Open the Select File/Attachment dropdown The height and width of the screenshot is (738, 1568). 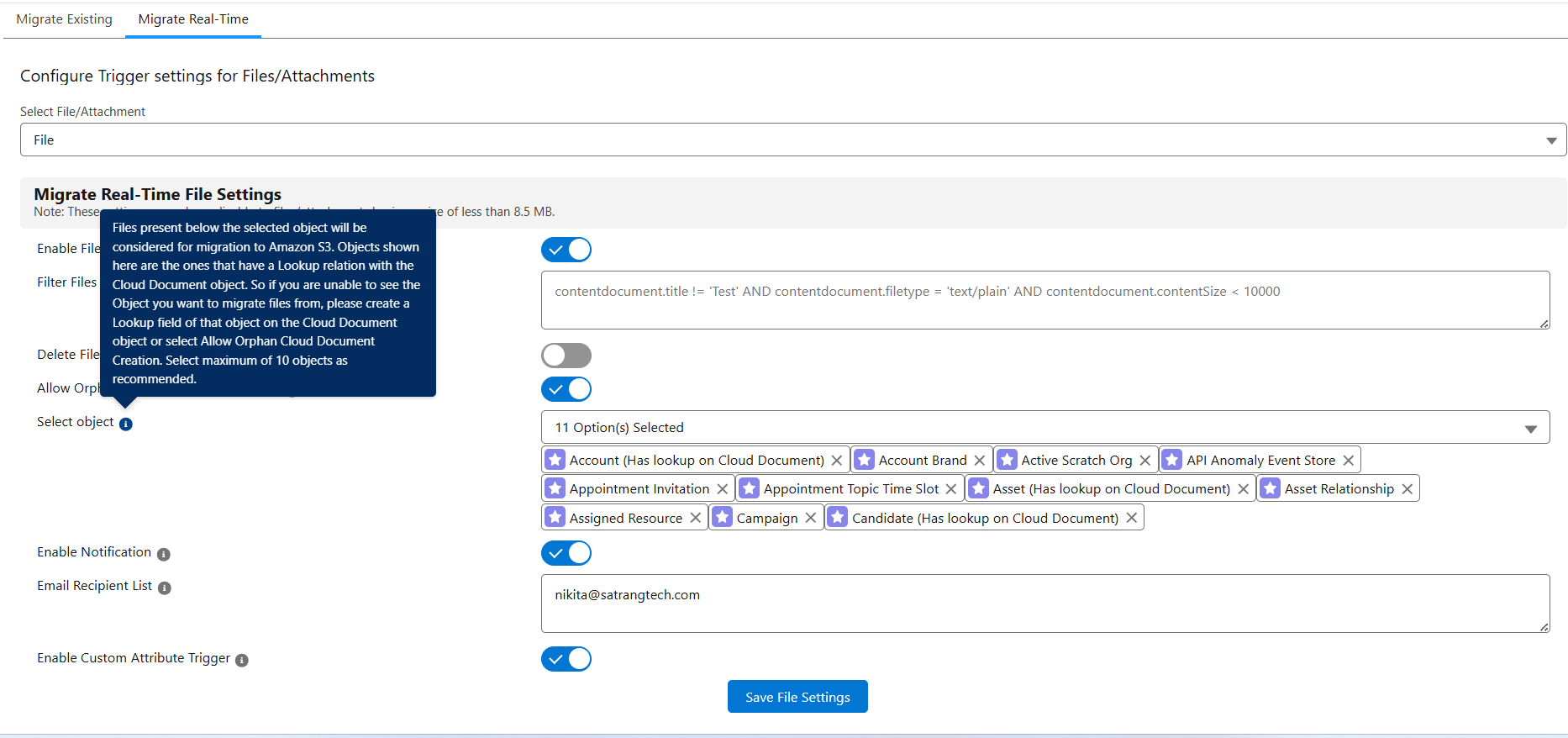[793, 140]
